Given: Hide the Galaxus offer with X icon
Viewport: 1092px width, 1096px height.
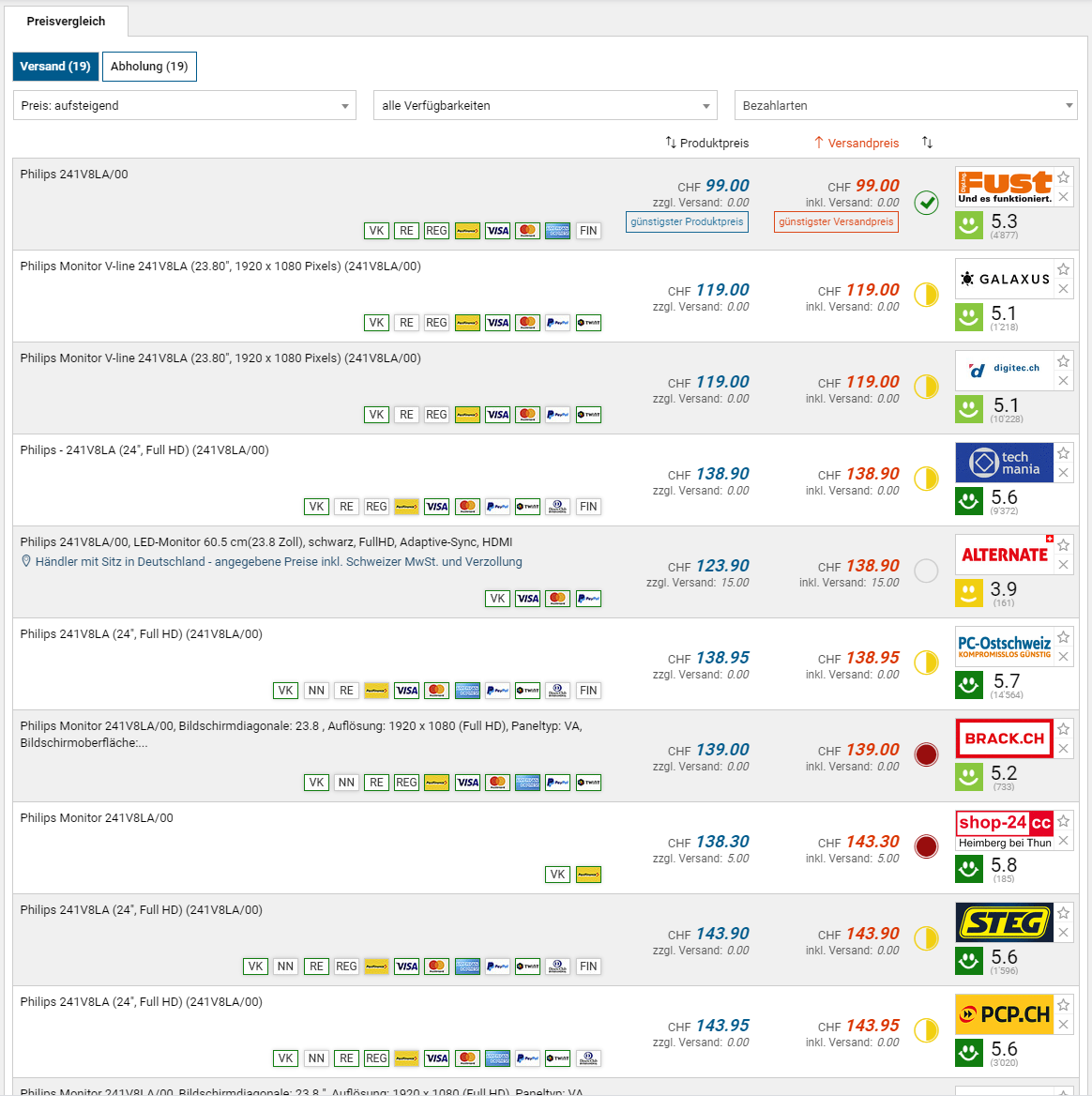Looking at the screenshot, I should [1063, 289].
